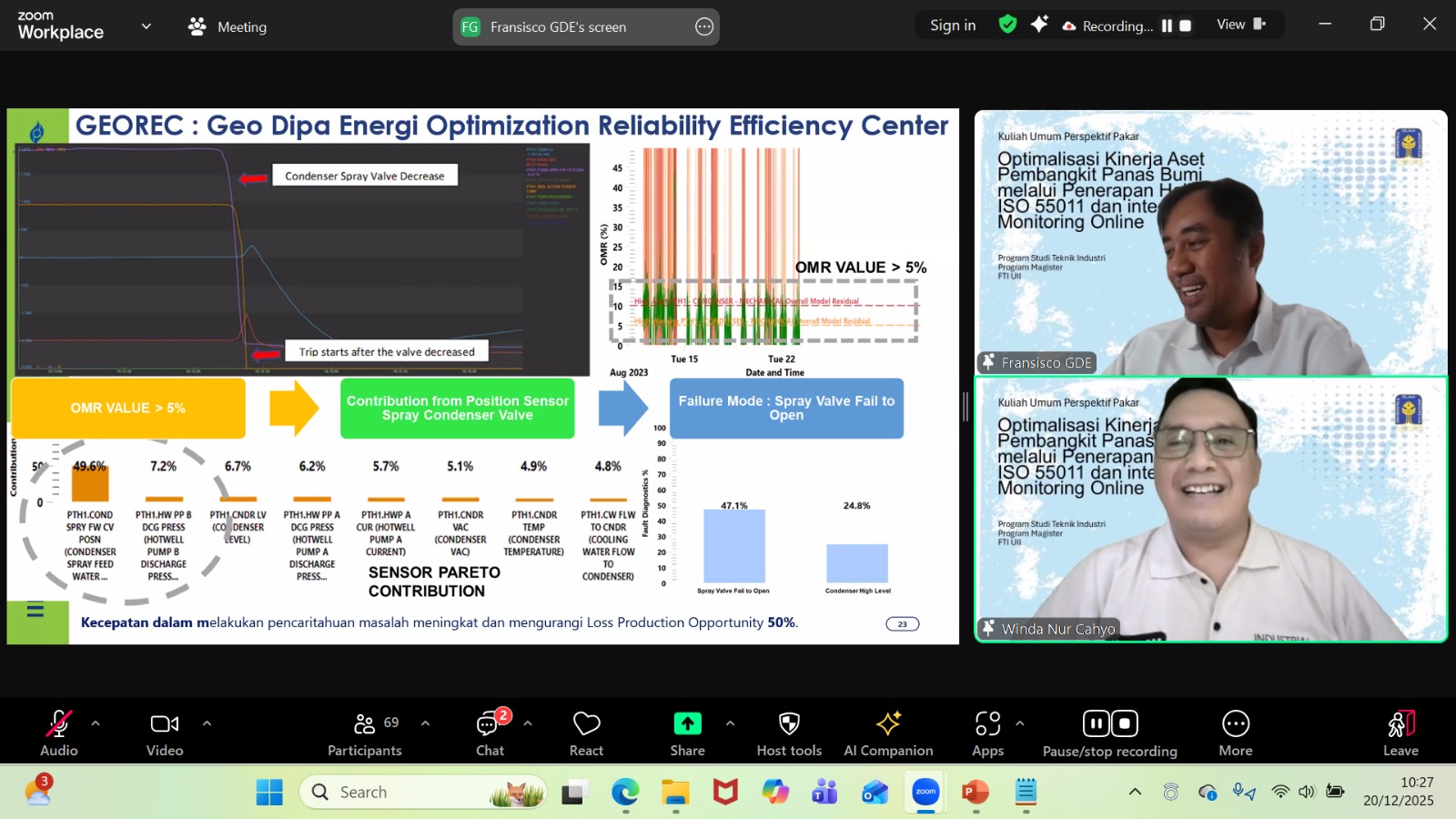This screenshot has height=819, width=1456.
Task: Open the More options menu
Action: (1235, 732)
